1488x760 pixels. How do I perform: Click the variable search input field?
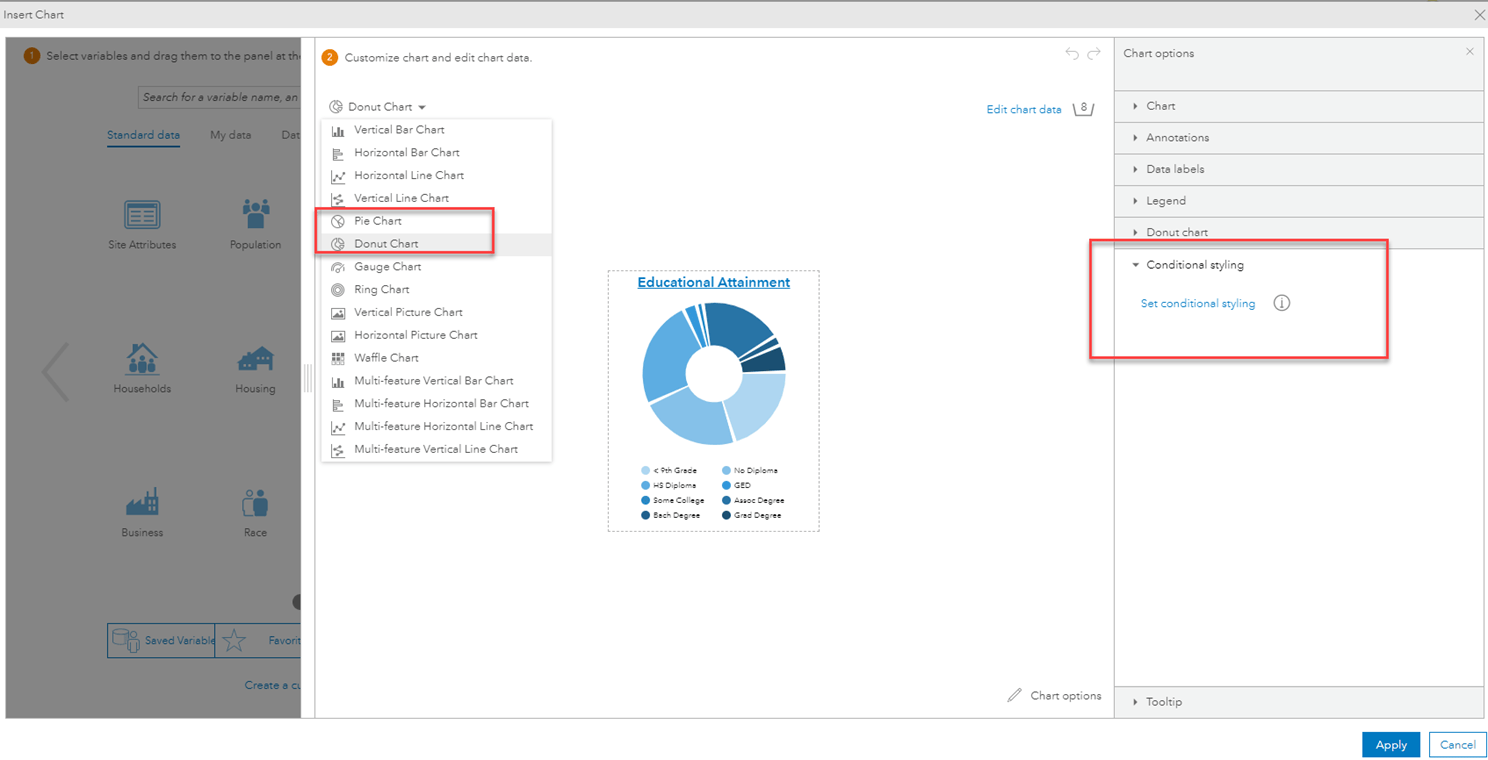[222, 96]
